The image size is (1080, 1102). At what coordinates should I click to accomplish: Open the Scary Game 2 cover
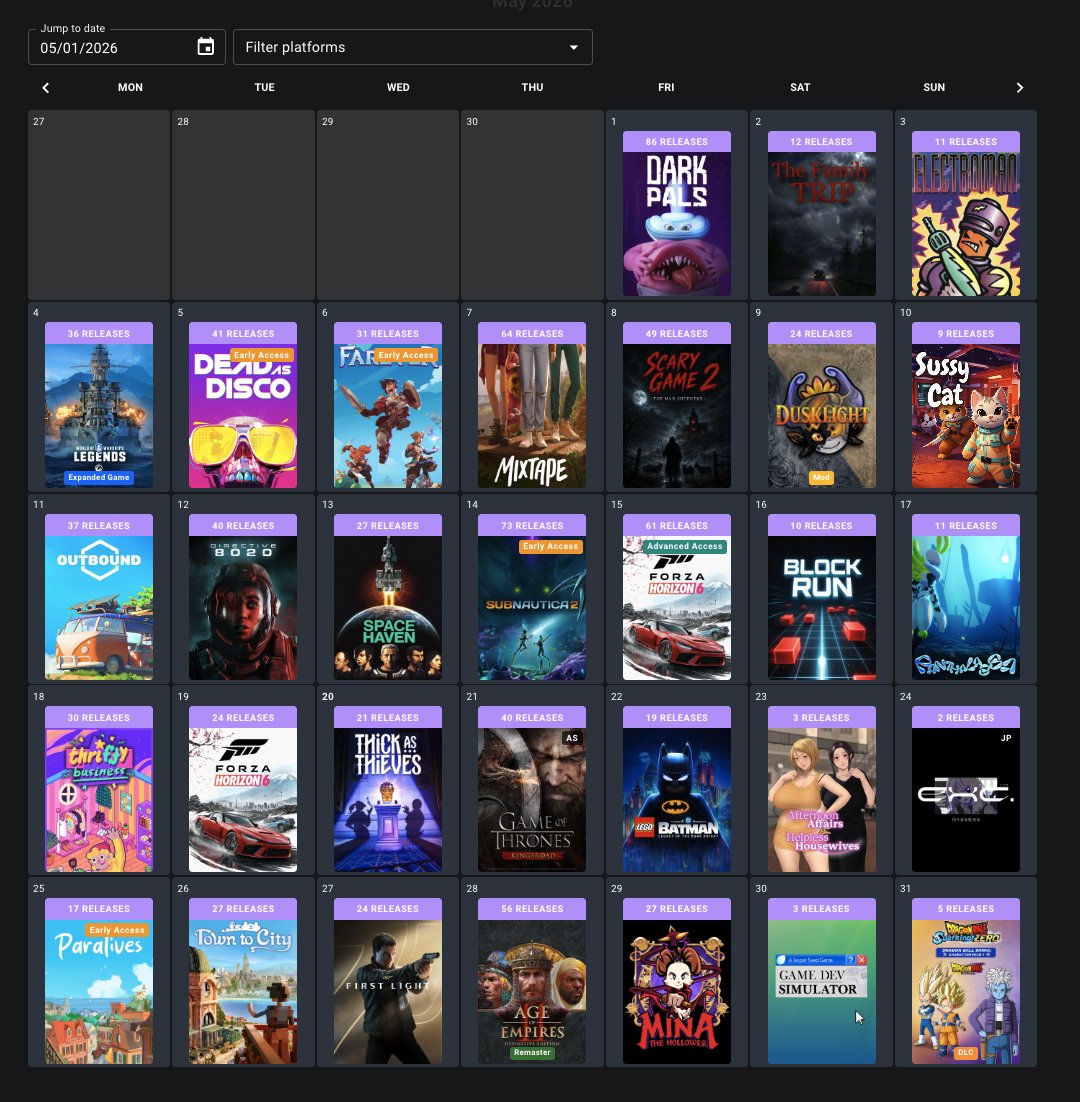tap(677, 415)
